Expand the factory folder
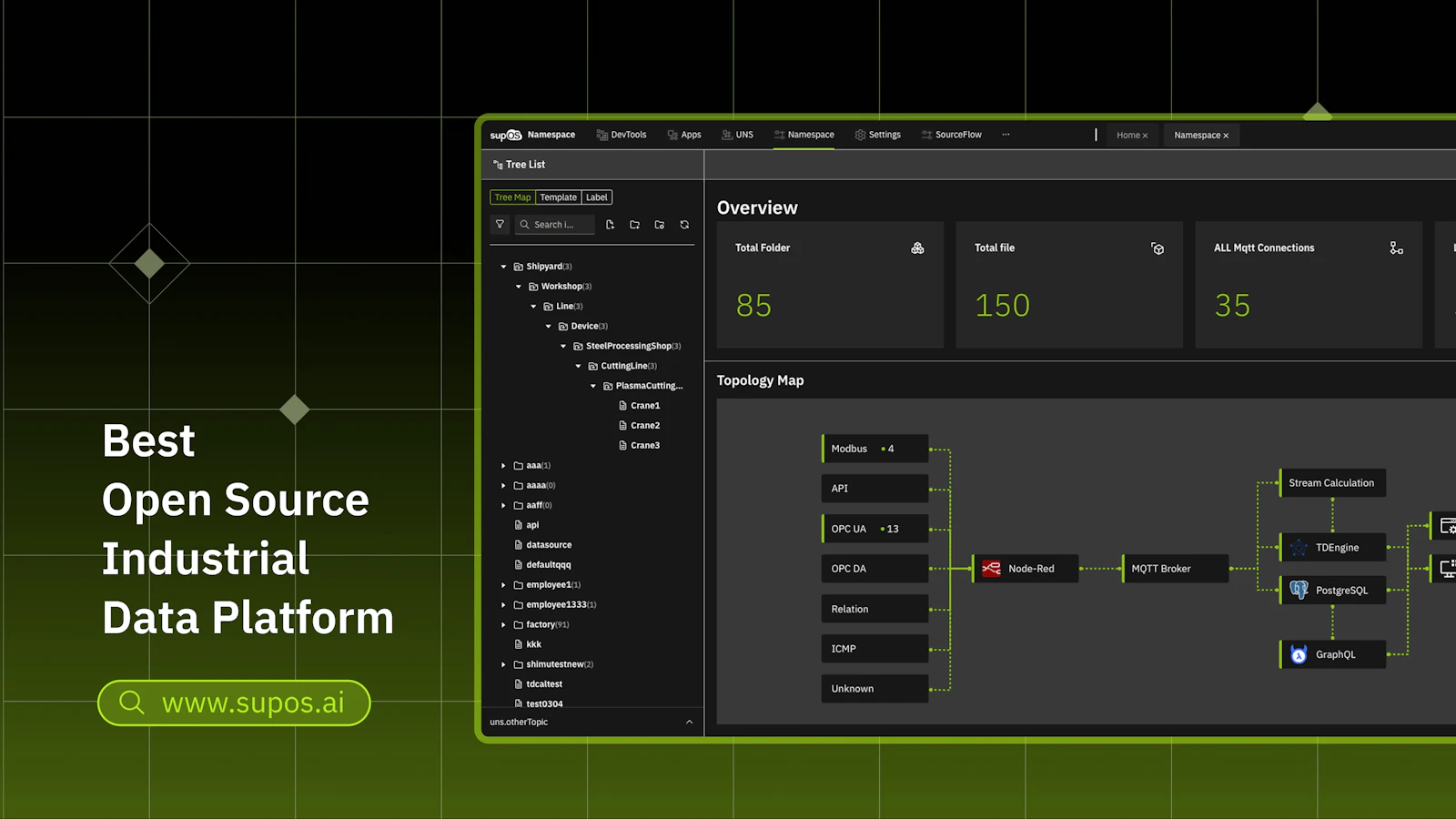Screen dimensions: 1456x819 [x=503, y=624]
